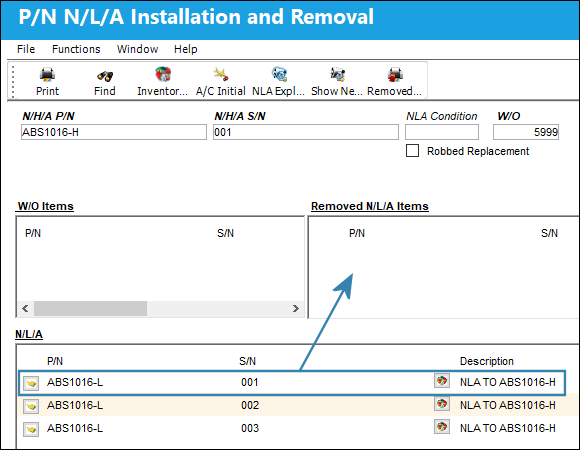
Task: Click the NLA Condition field
Action: pyautogui.click(x=442, y=132)
